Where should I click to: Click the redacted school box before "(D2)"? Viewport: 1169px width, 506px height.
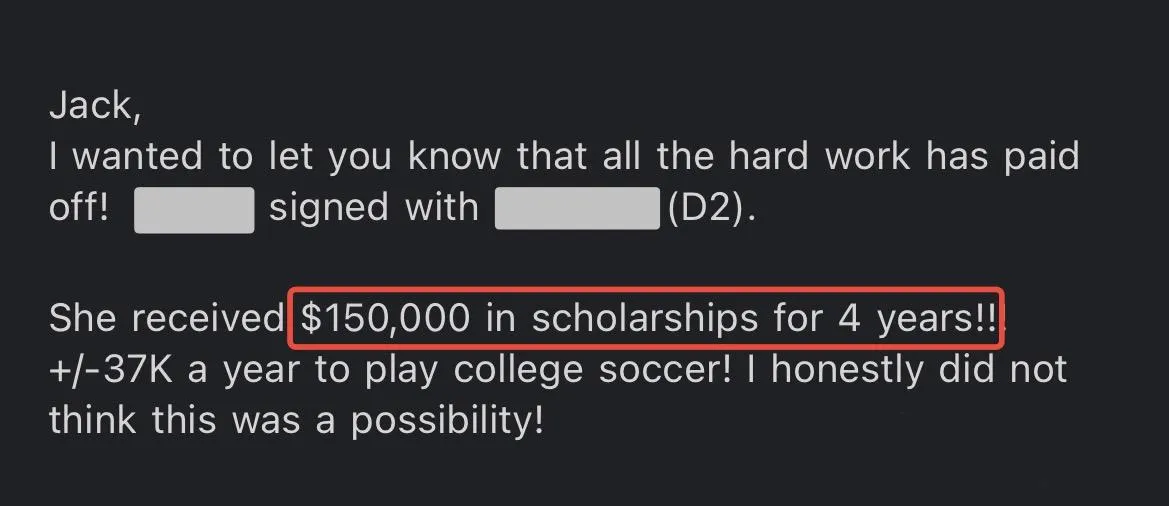577,208
